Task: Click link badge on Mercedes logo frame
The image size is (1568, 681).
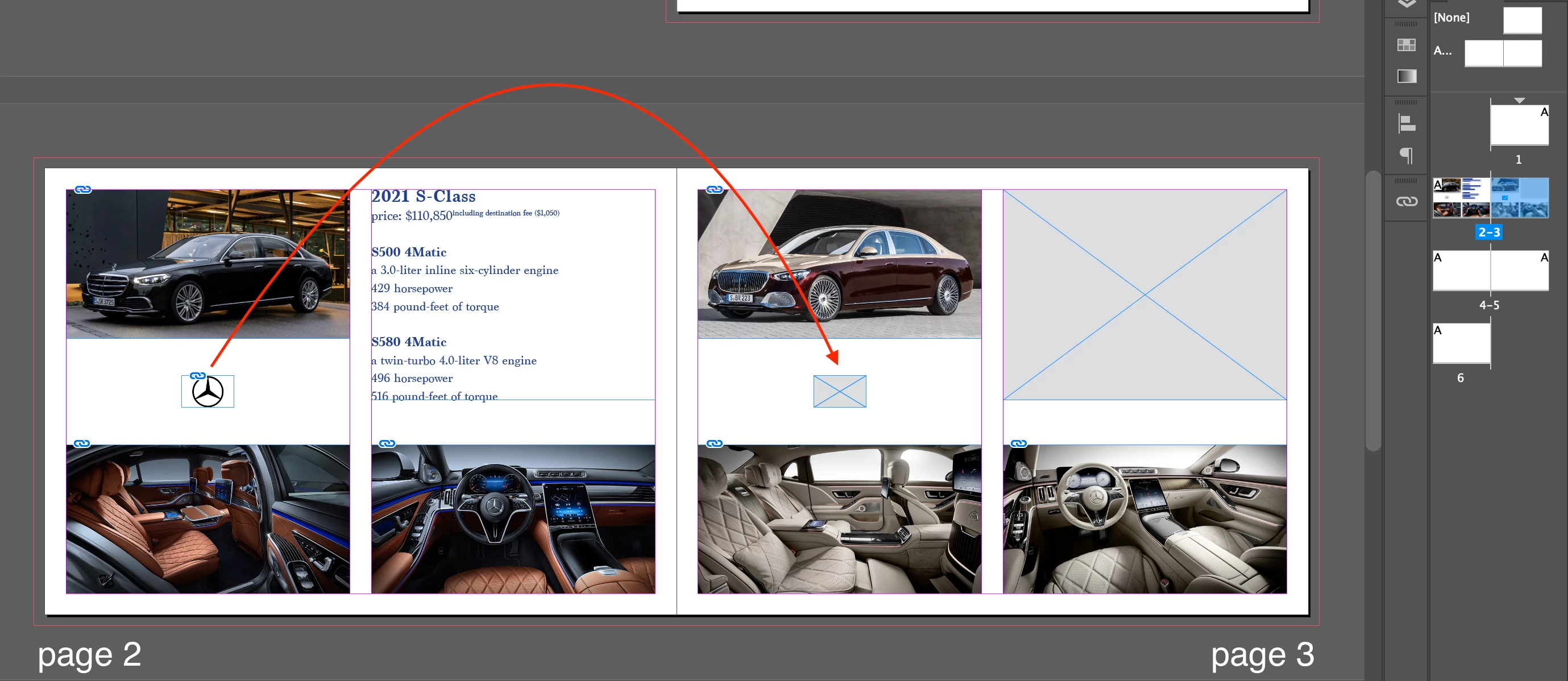Action: [x=197, y=376]
